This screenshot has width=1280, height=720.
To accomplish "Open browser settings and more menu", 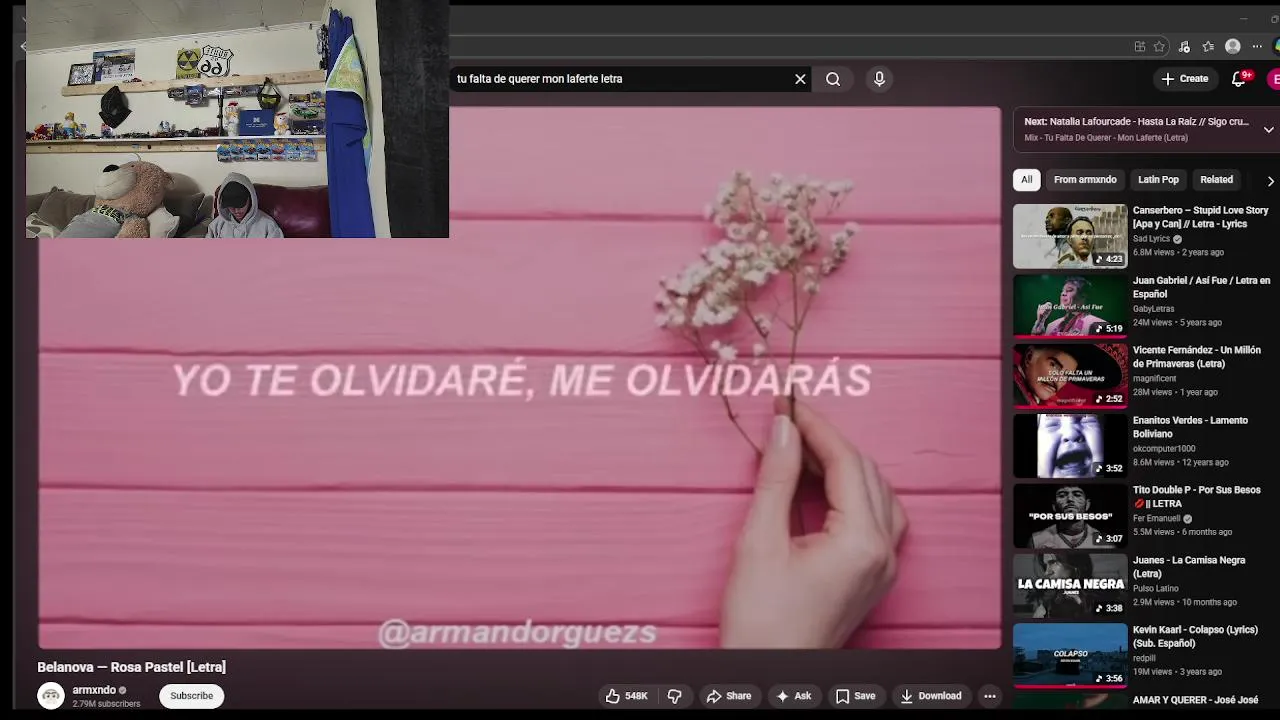I will [1256, 47].
